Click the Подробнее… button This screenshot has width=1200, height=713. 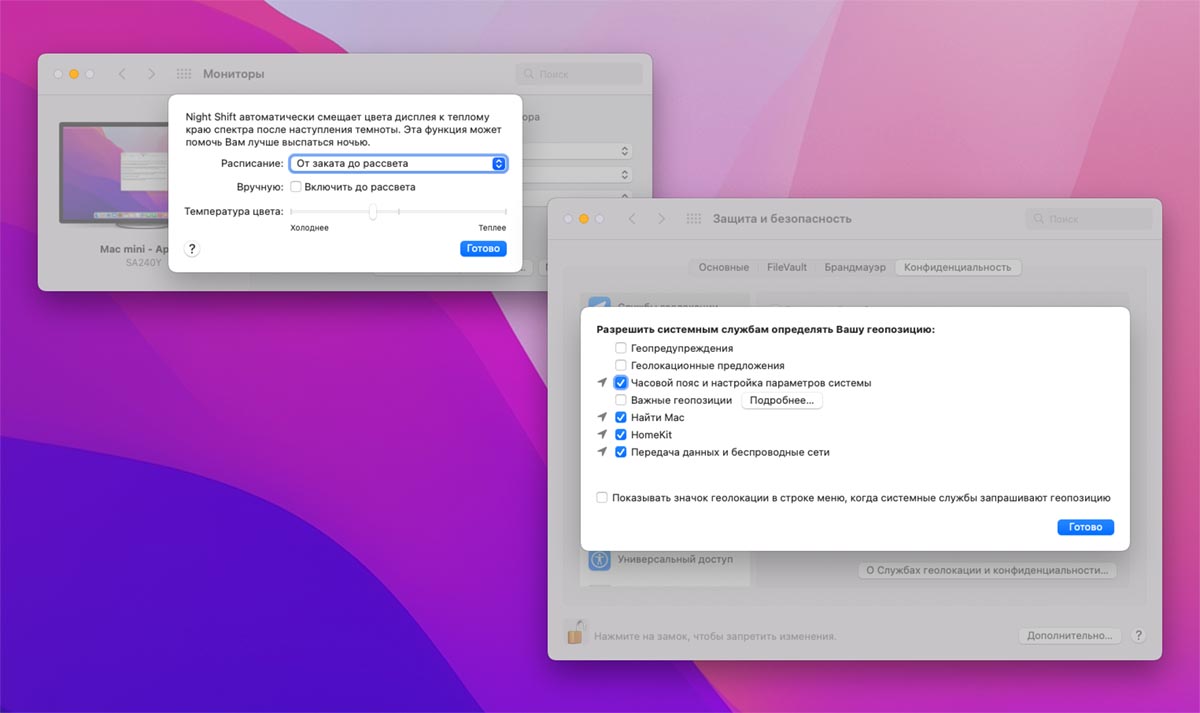click(782, 400)
